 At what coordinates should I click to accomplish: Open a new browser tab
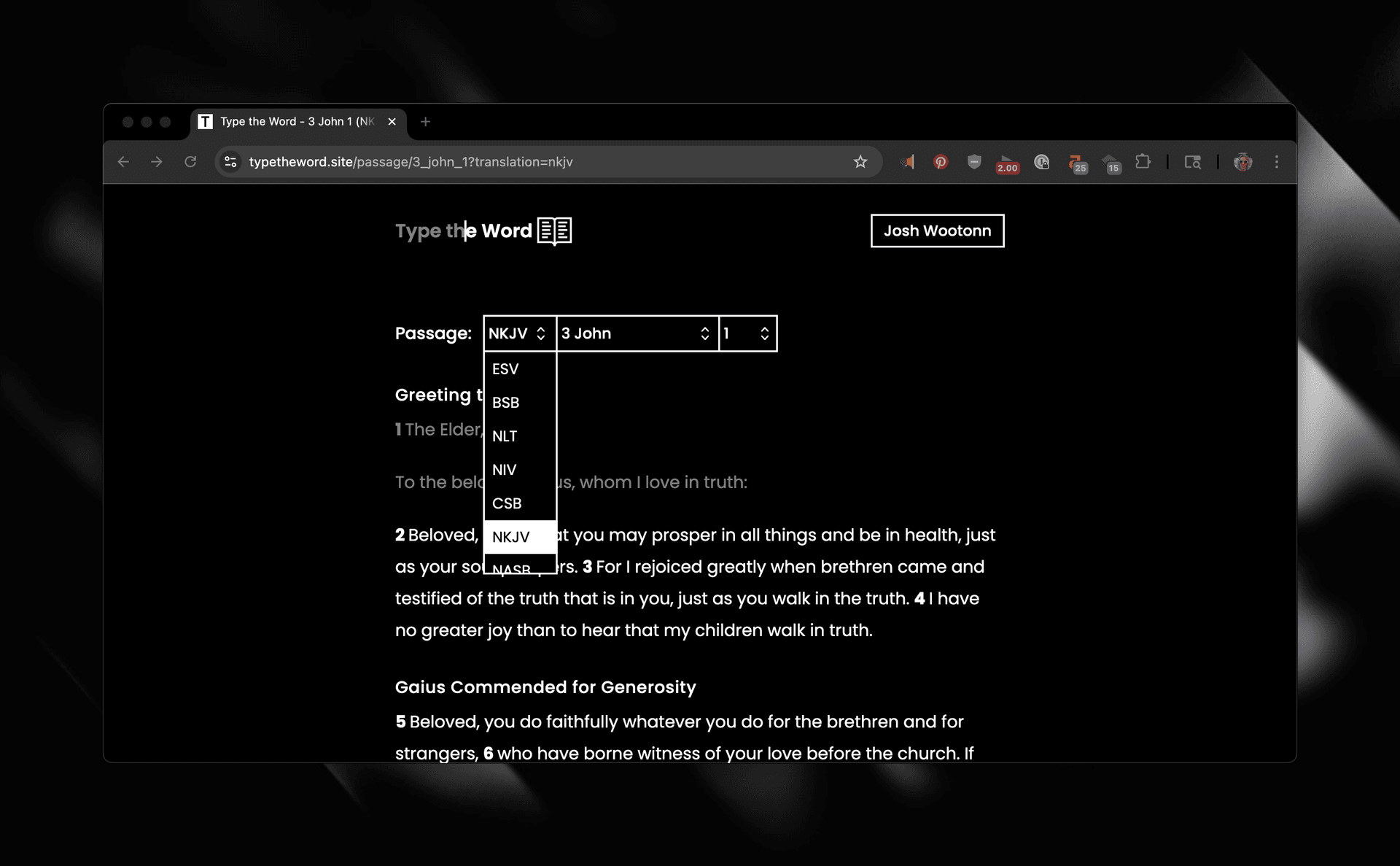(426, 122)
